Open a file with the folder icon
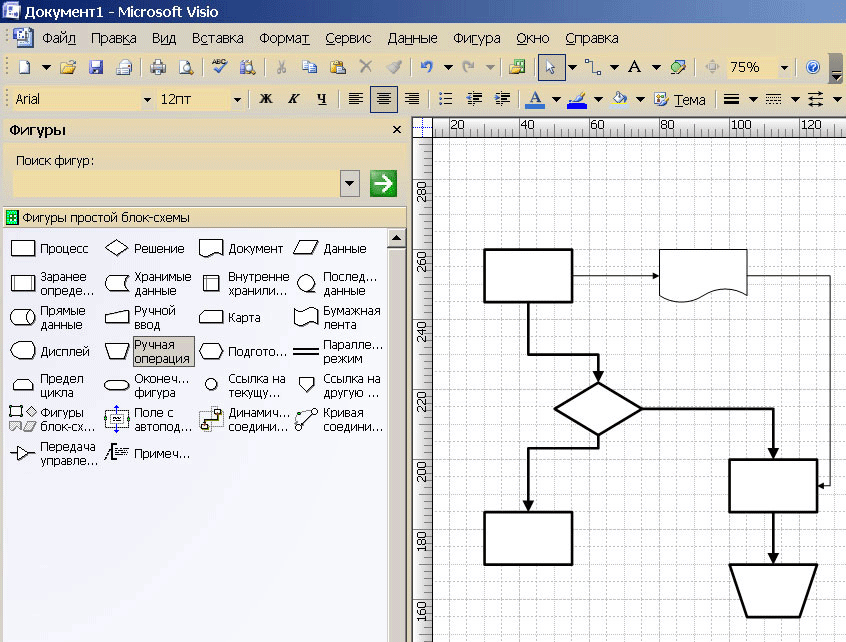 [x=68, y=68]
